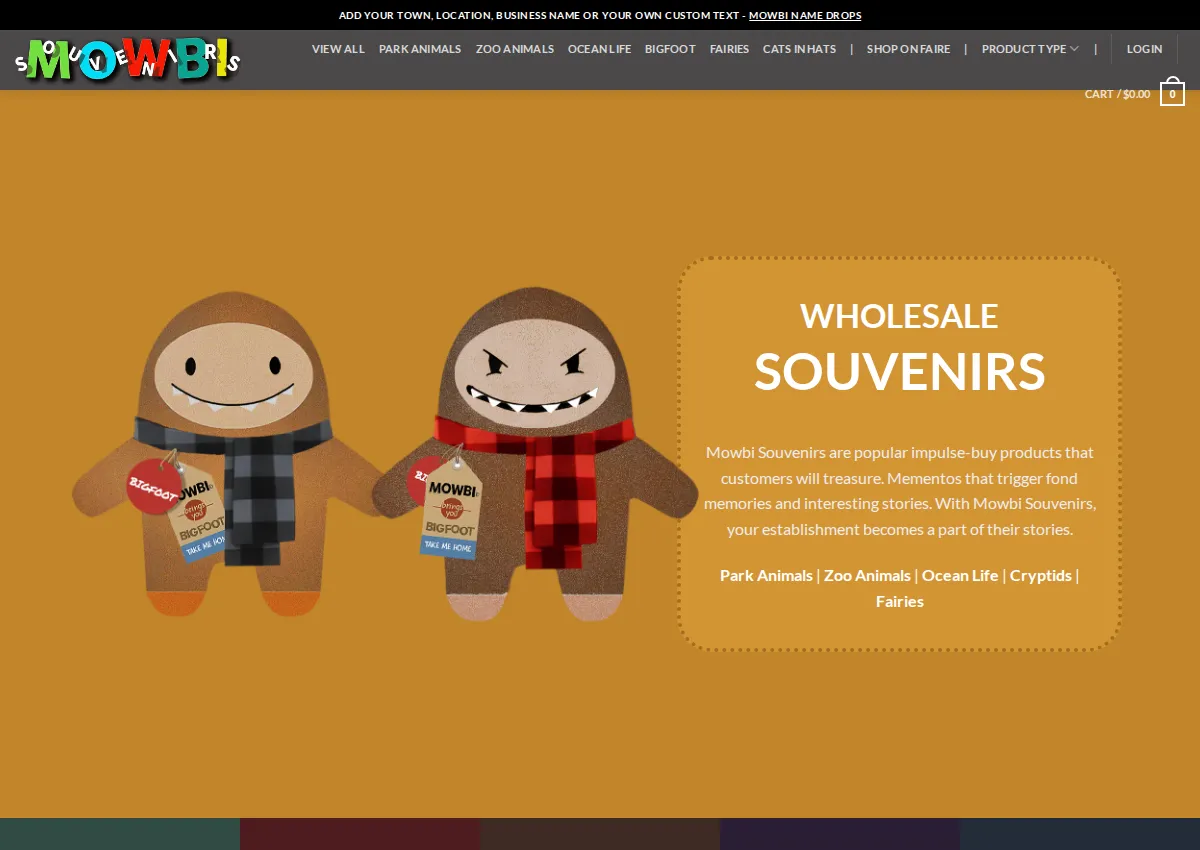This screenshot has width=1200, height=850.
Task: Open the Park Animals menu item
Action: pos(420,49)
